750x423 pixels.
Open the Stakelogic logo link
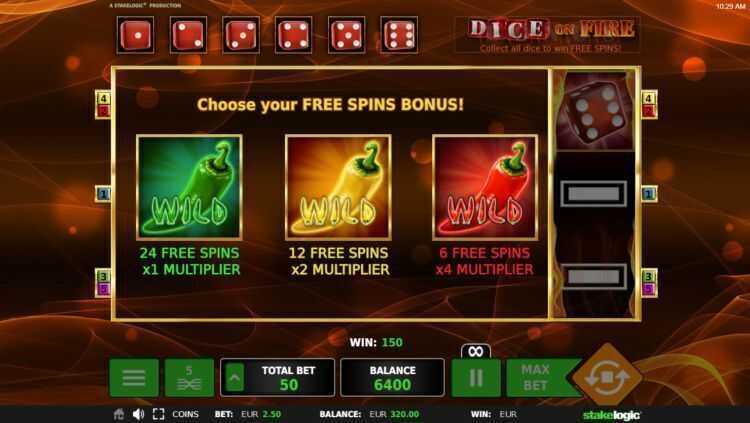pos(611,414)
